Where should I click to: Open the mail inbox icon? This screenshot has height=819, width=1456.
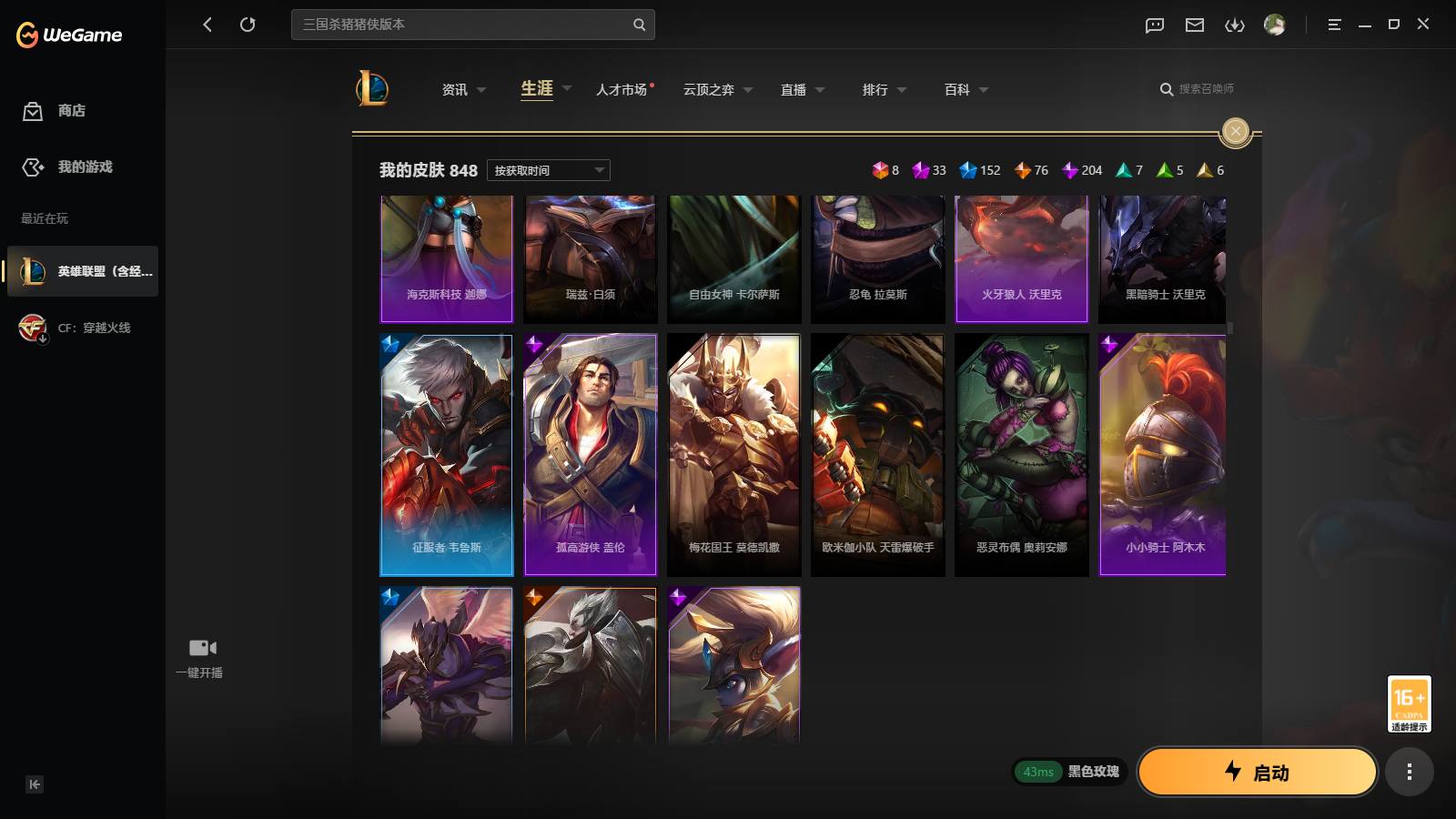point(1195,25)
